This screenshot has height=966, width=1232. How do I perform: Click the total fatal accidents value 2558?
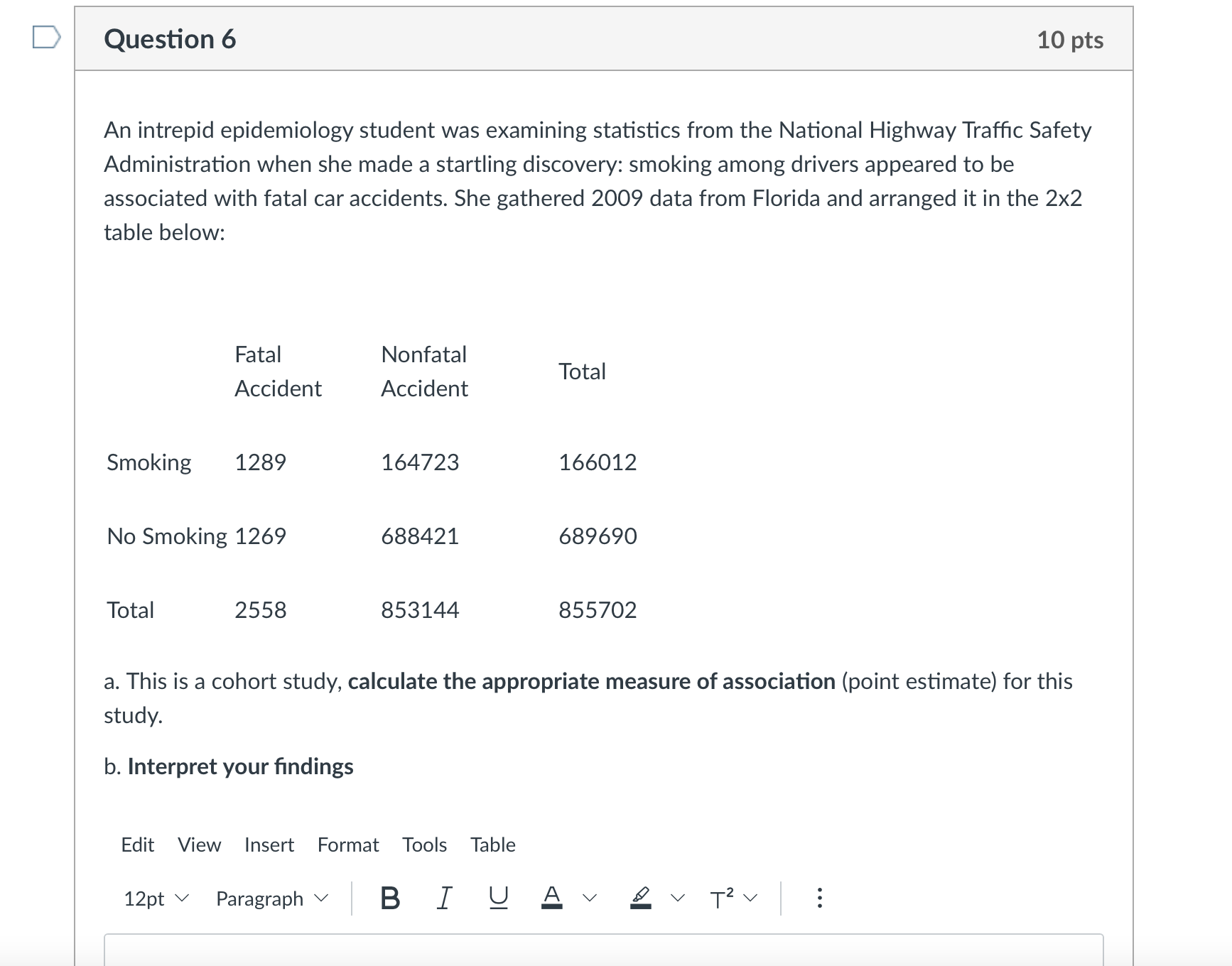pyautogui.click(x=261, y=610)
